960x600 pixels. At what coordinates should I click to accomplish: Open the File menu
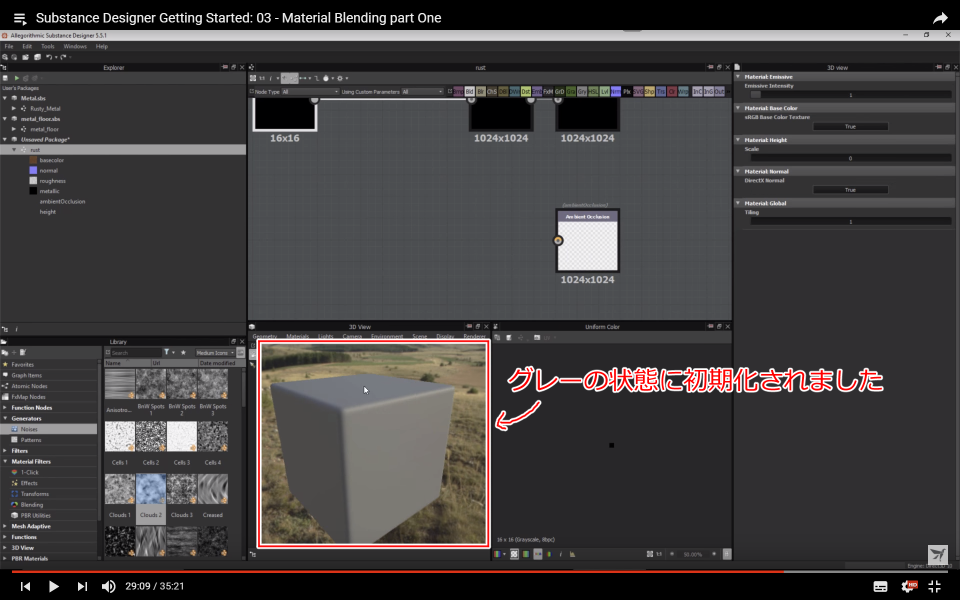pos(9,47)
